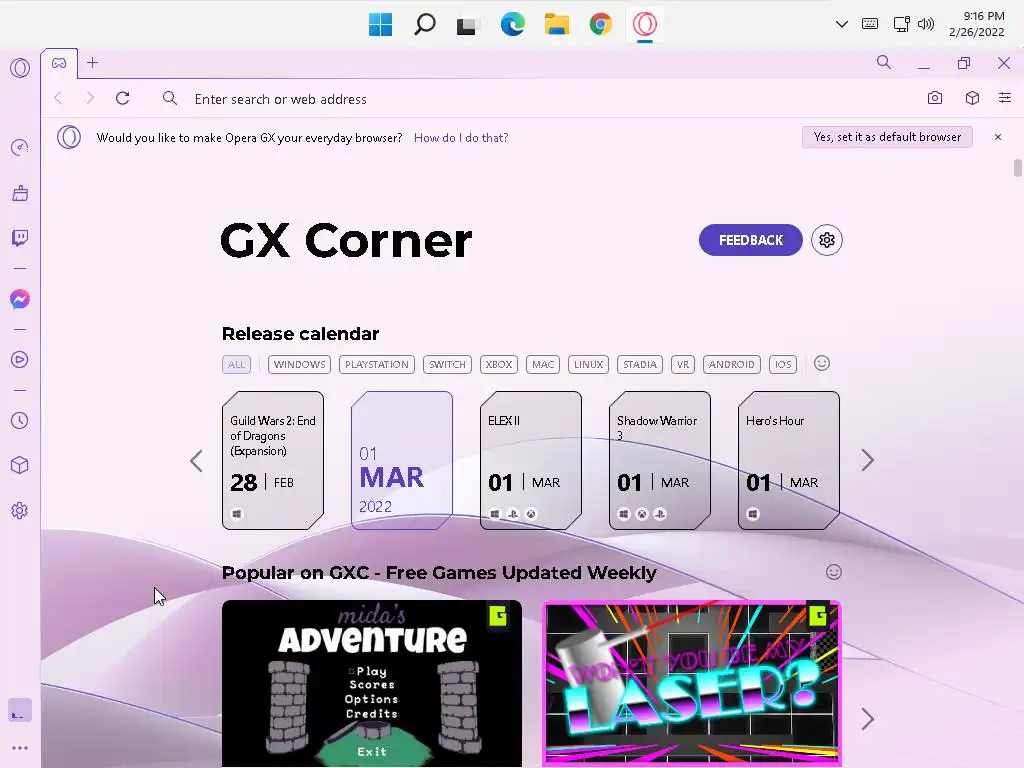Viewport: 1024px width, 768px height.
Task: Open a new tab with plus button
Action: coord(93,63)
